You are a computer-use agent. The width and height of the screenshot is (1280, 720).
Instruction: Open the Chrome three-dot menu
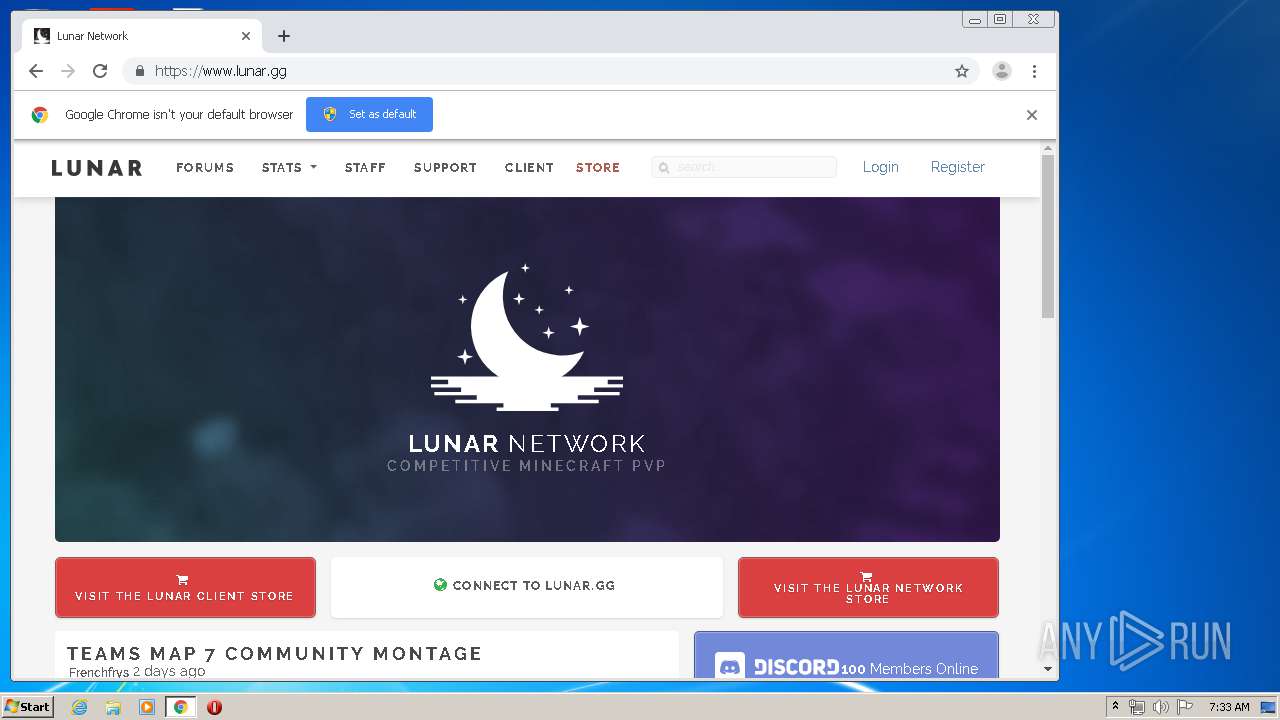(x=1034, y=71)
